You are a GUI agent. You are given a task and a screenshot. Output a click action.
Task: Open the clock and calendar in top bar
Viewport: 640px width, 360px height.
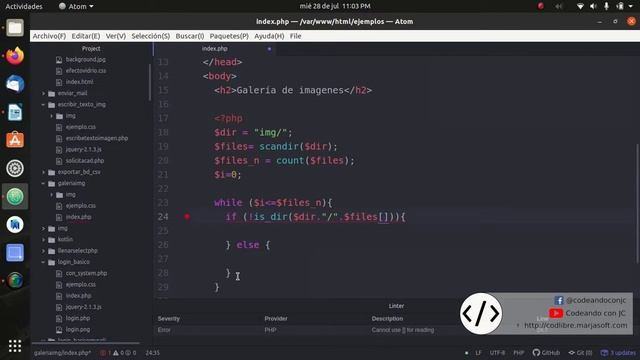pos(335,6)
